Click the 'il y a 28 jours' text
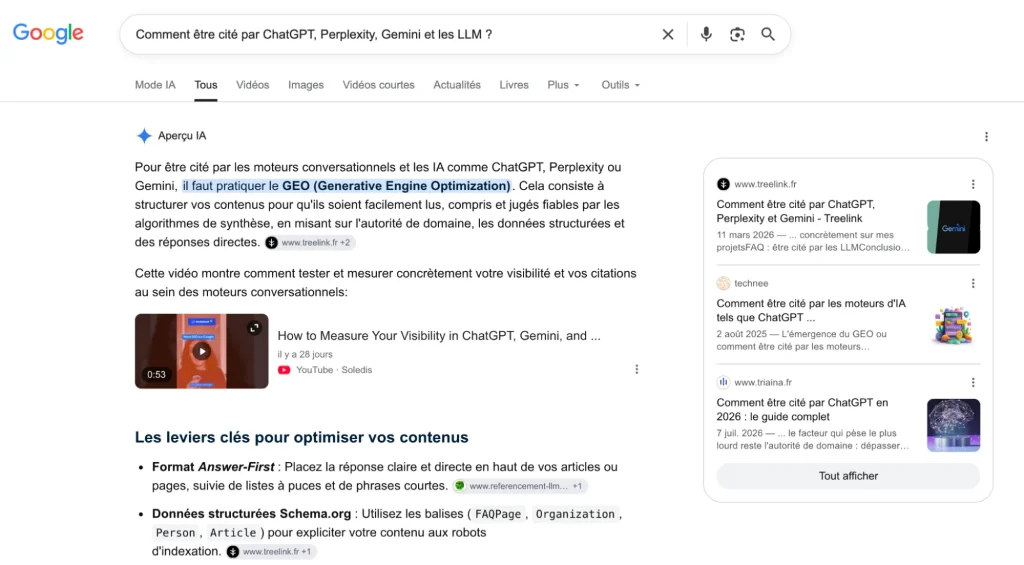 coord(305,354)
